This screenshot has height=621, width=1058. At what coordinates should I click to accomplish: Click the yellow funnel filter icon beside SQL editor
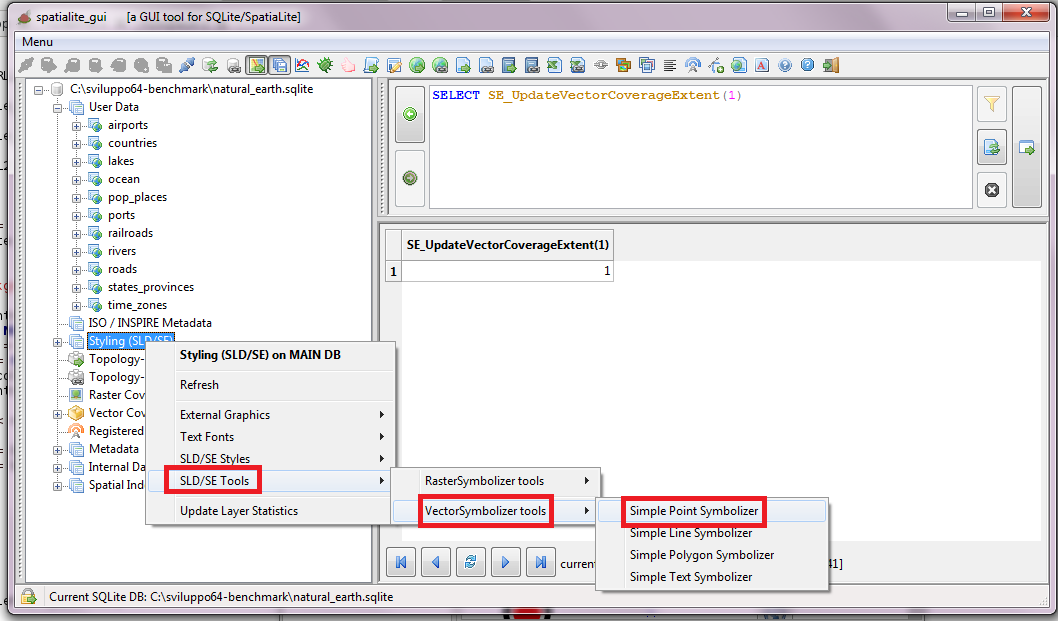pos(992,104)
